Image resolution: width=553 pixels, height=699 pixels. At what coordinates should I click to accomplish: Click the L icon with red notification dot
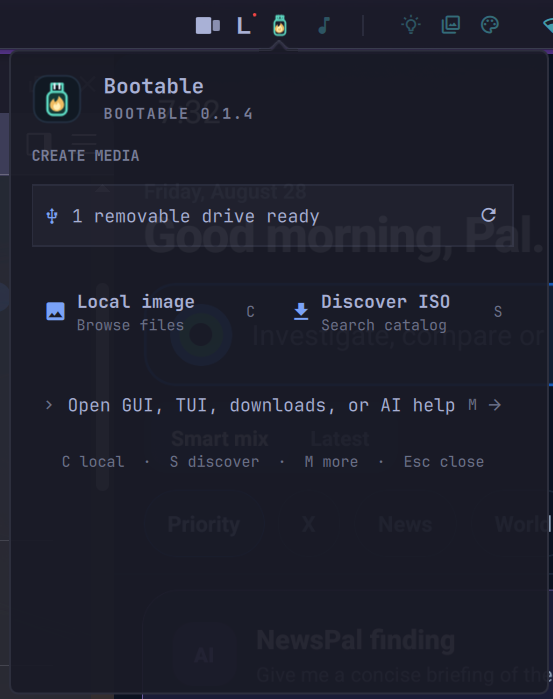pos(246,25)
